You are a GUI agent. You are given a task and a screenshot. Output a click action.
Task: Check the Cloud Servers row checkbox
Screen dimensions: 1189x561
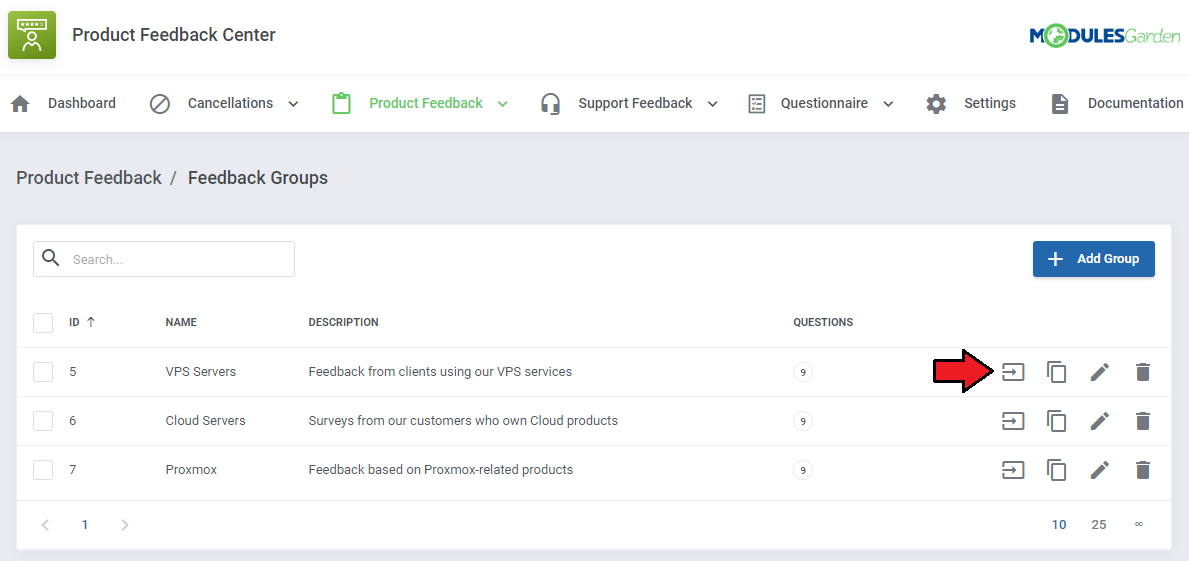[x=43, y=421]
